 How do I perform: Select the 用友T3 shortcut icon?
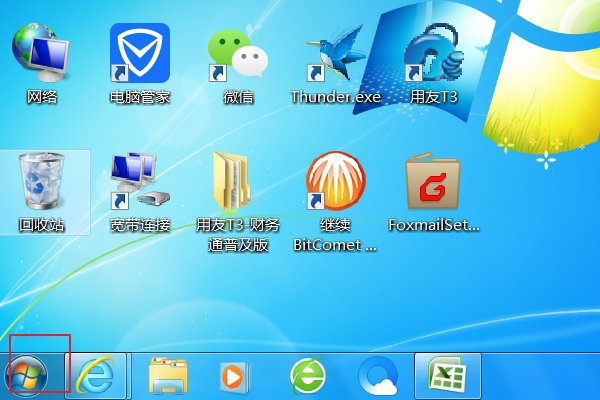click(x=435, y=54)
